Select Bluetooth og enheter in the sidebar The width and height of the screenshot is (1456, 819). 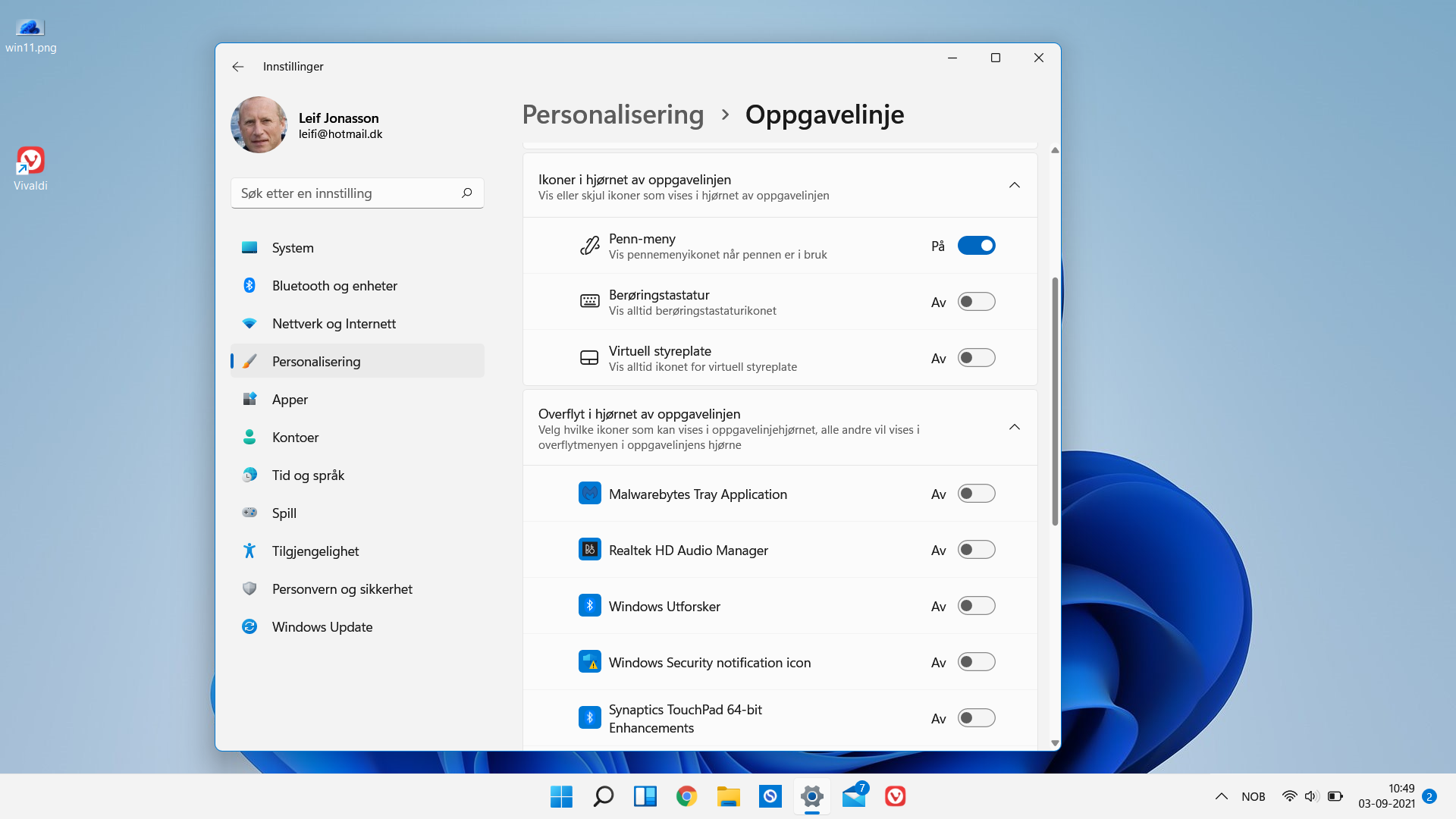(x=334, y=285)
